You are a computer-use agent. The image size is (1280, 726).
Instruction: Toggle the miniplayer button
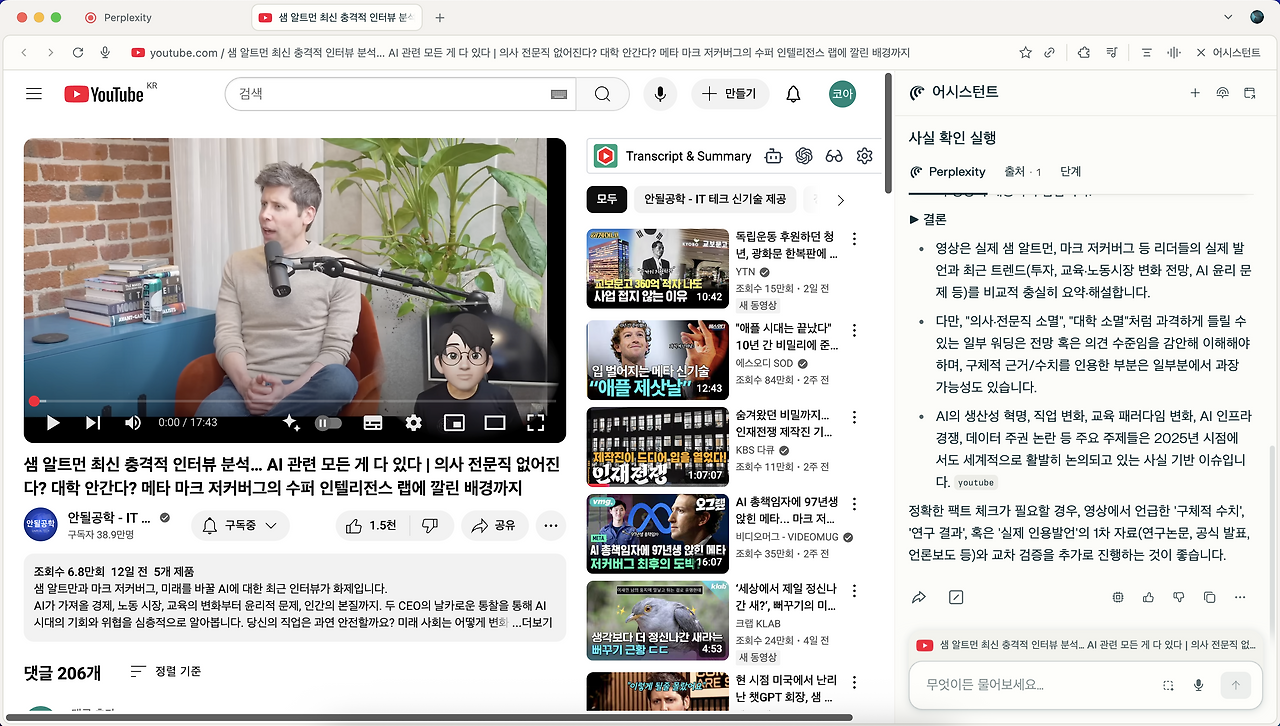pyautogui.click(x=454, y=423)
